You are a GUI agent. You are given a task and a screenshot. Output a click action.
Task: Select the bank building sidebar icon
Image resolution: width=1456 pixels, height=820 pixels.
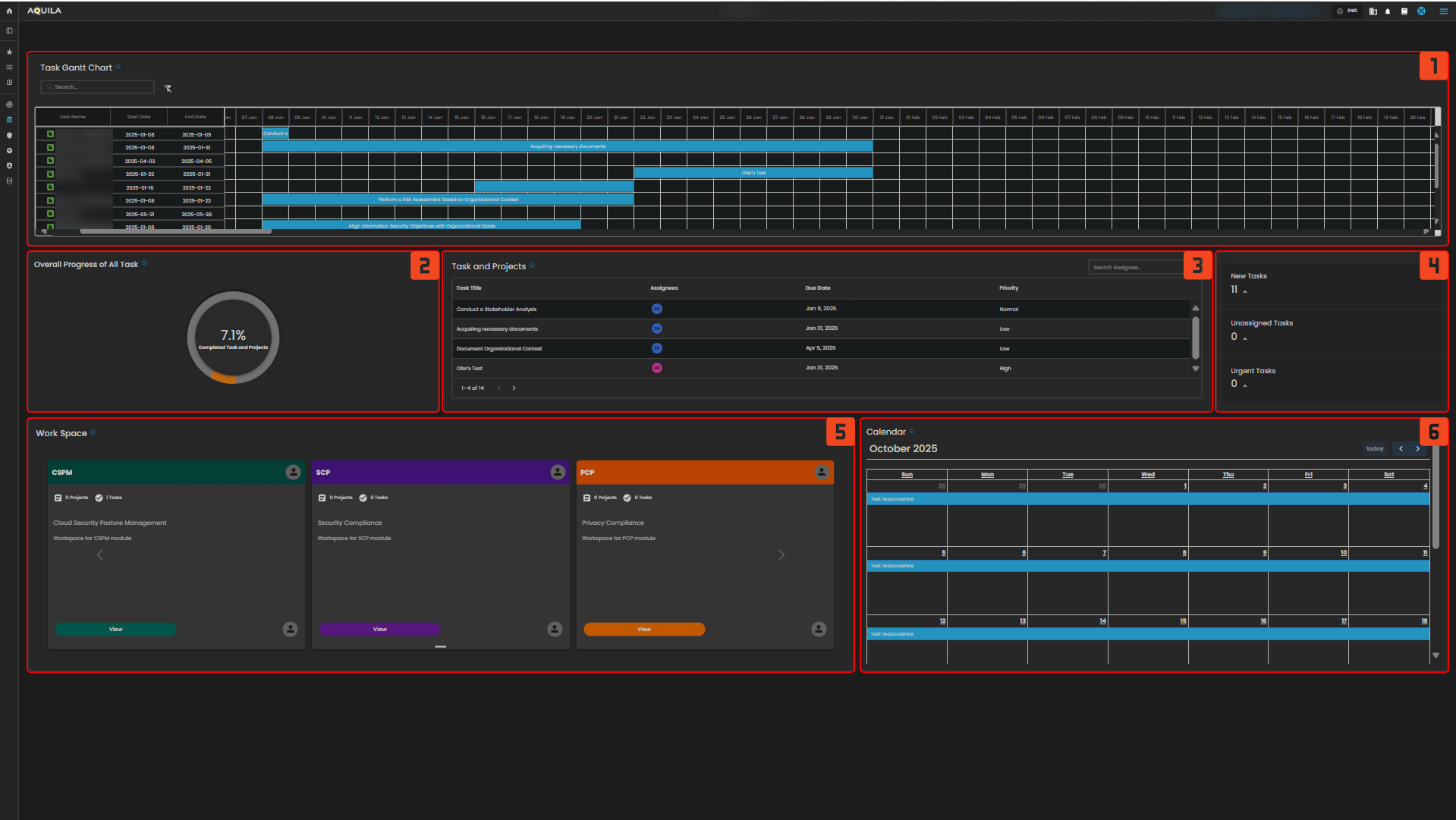pyautogui.click(x=9, y=120)
